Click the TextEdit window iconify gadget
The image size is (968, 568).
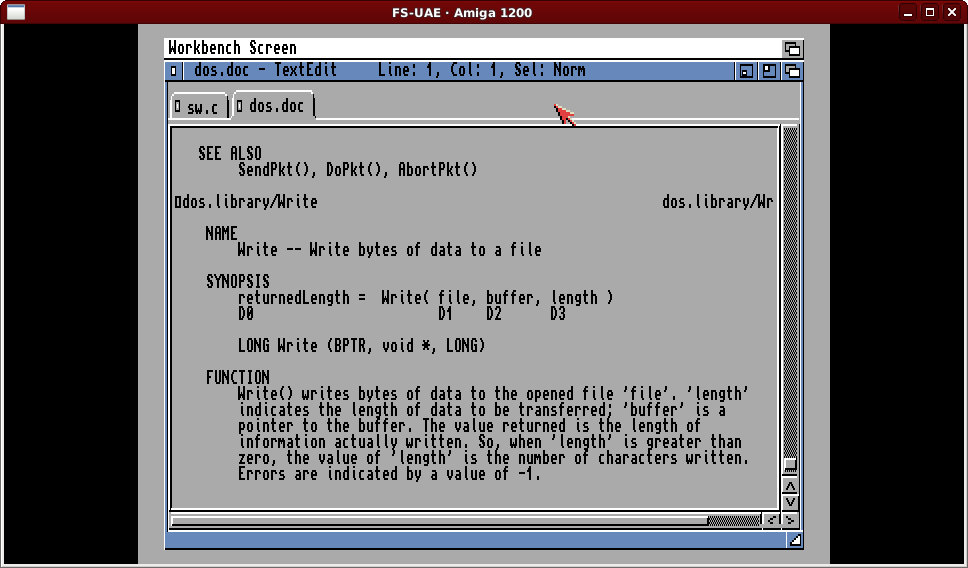click(x=746, y=71)
